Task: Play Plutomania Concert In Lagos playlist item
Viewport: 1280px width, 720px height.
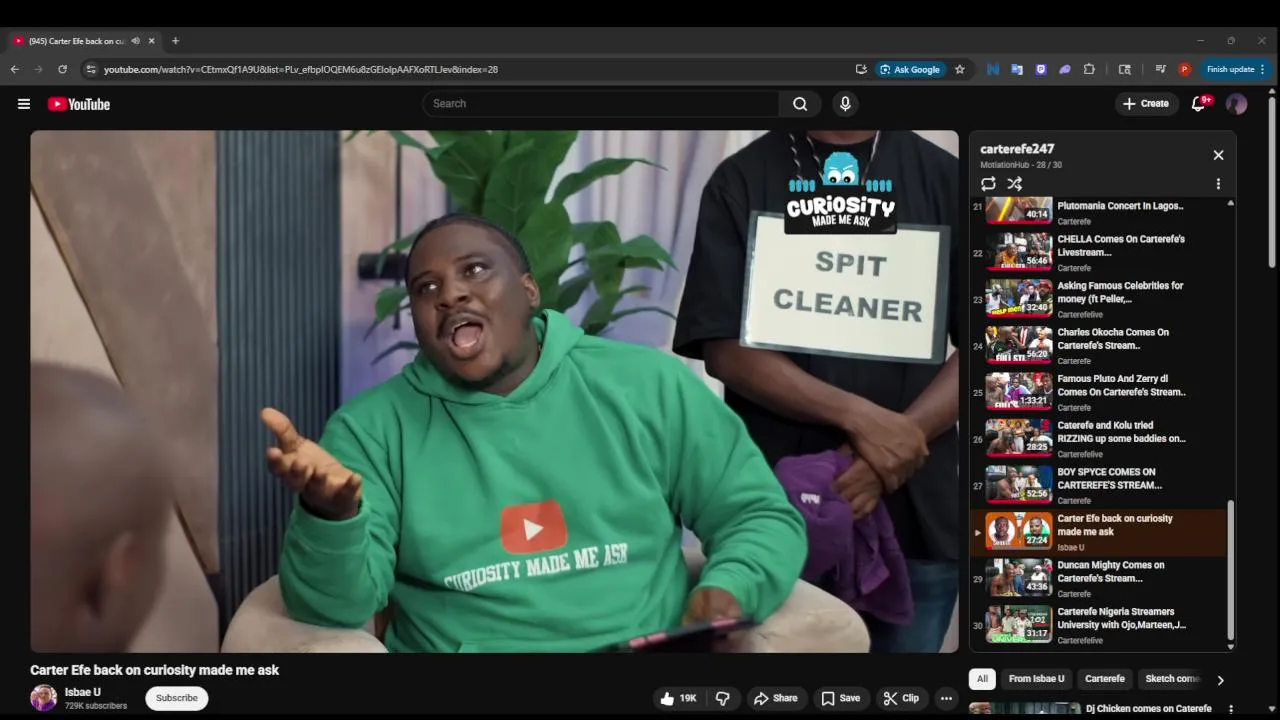Action: (x=1097, y=211)
